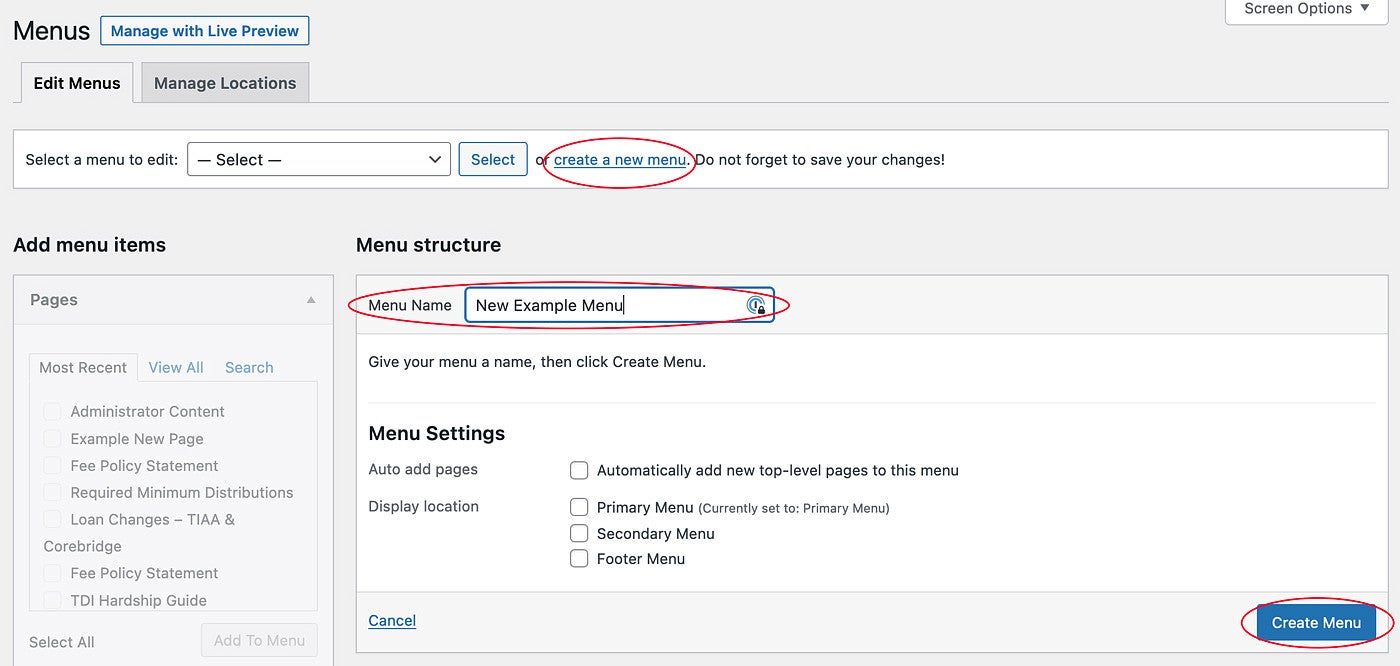
Task: Click the Select All link
Action: (60, 641)
